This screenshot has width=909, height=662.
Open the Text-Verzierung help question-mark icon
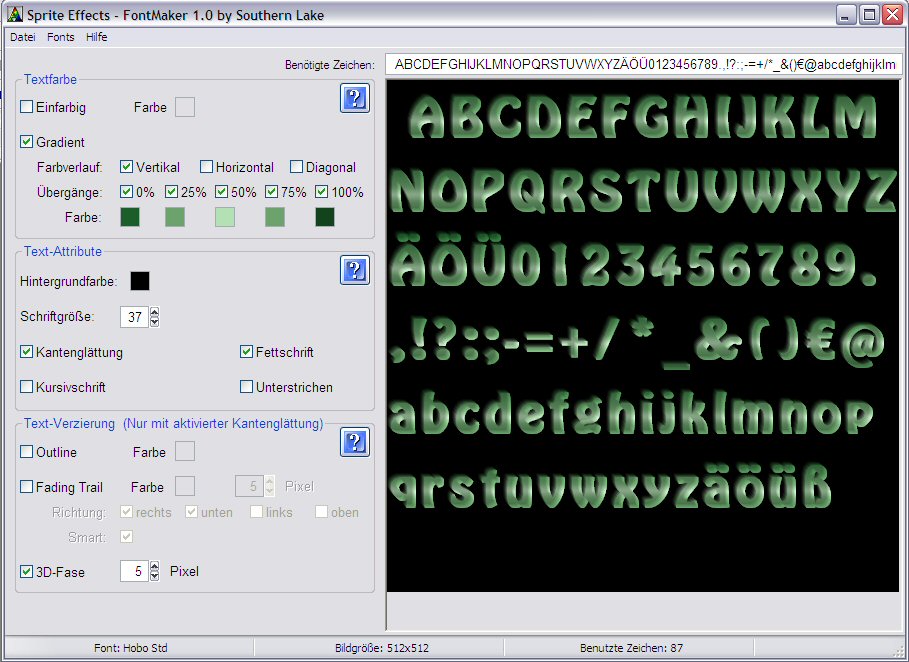coord(355,442)
